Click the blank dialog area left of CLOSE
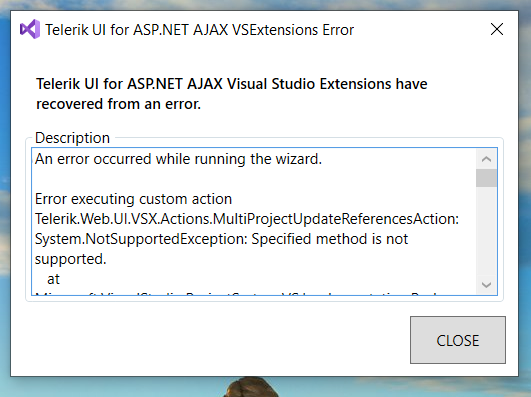531x397 pixels. click(x=210, y=340)
